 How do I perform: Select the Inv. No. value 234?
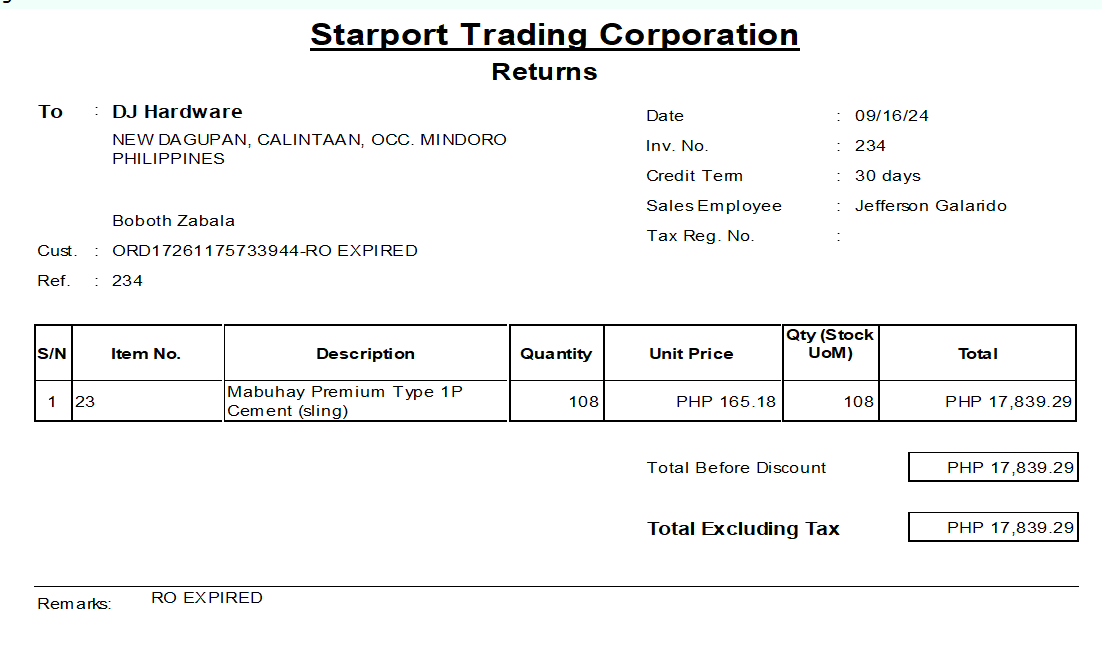coord(870,146)
